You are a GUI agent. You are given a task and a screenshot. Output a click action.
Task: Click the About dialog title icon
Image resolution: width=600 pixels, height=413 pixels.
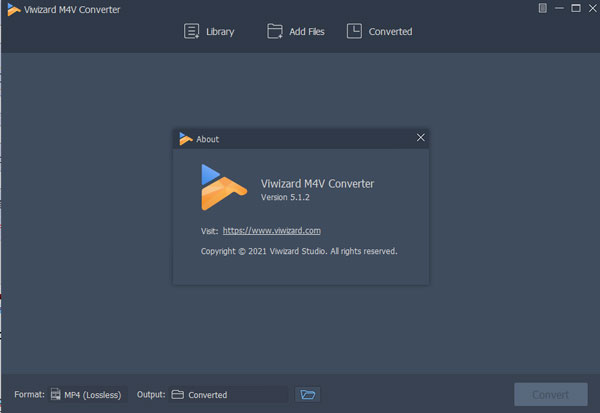pos(186,139)
